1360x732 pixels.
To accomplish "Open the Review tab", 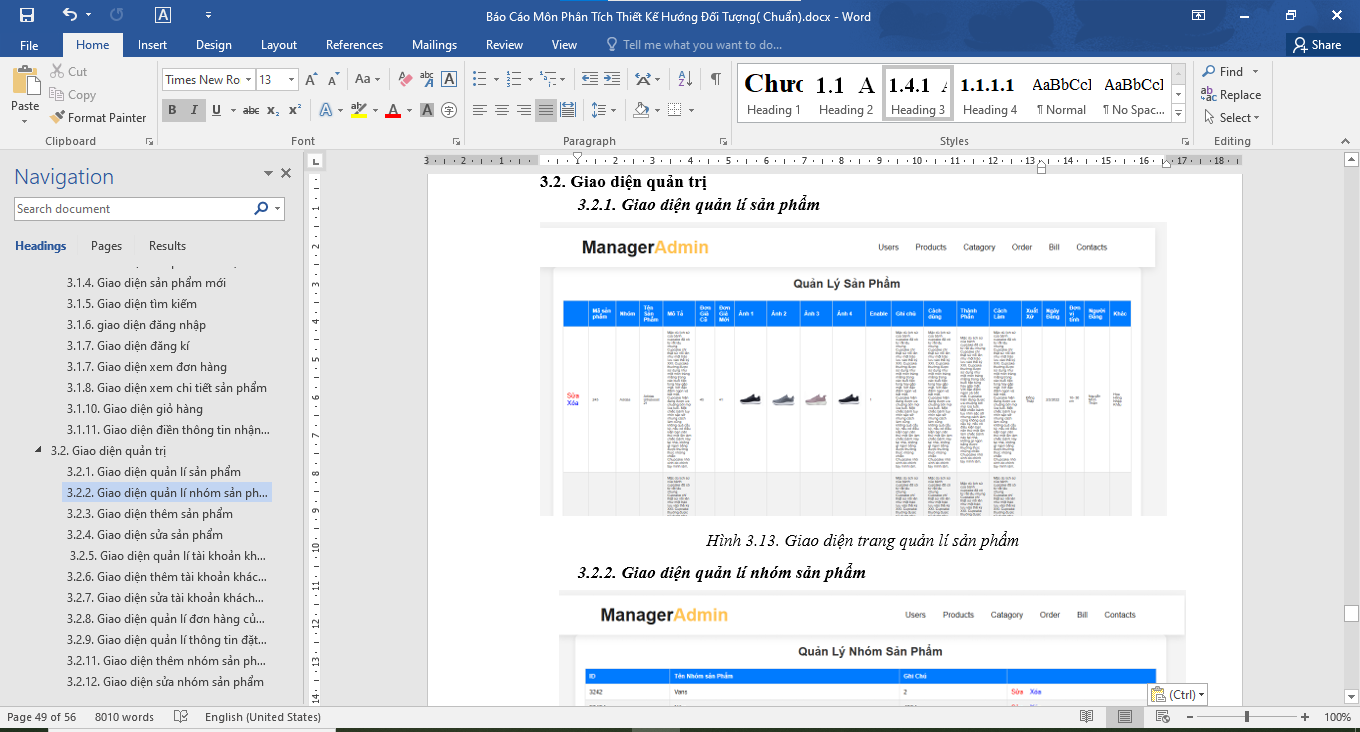I will click(x=504, y=45).
